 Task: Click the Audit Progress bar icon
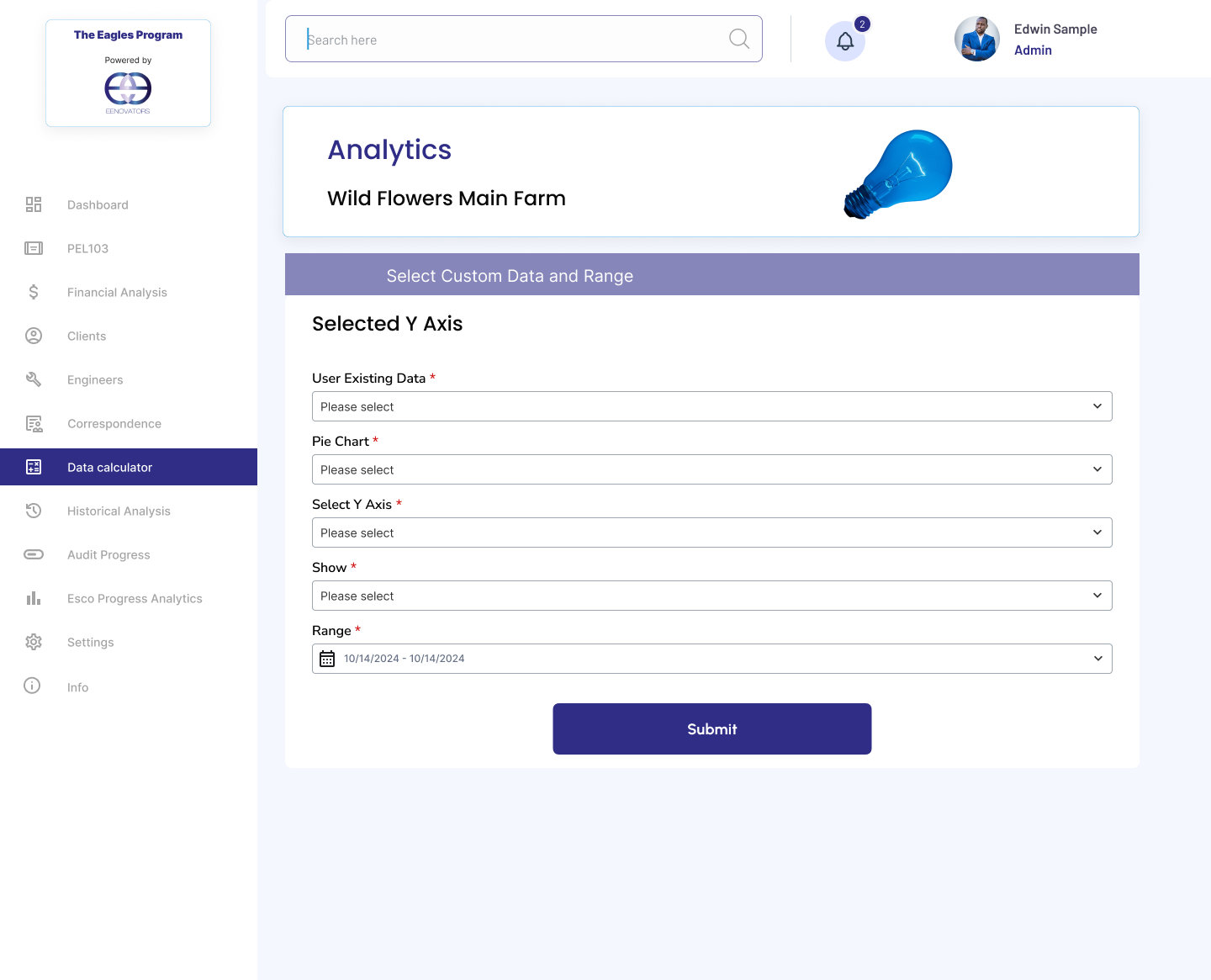tap(34, 554)
